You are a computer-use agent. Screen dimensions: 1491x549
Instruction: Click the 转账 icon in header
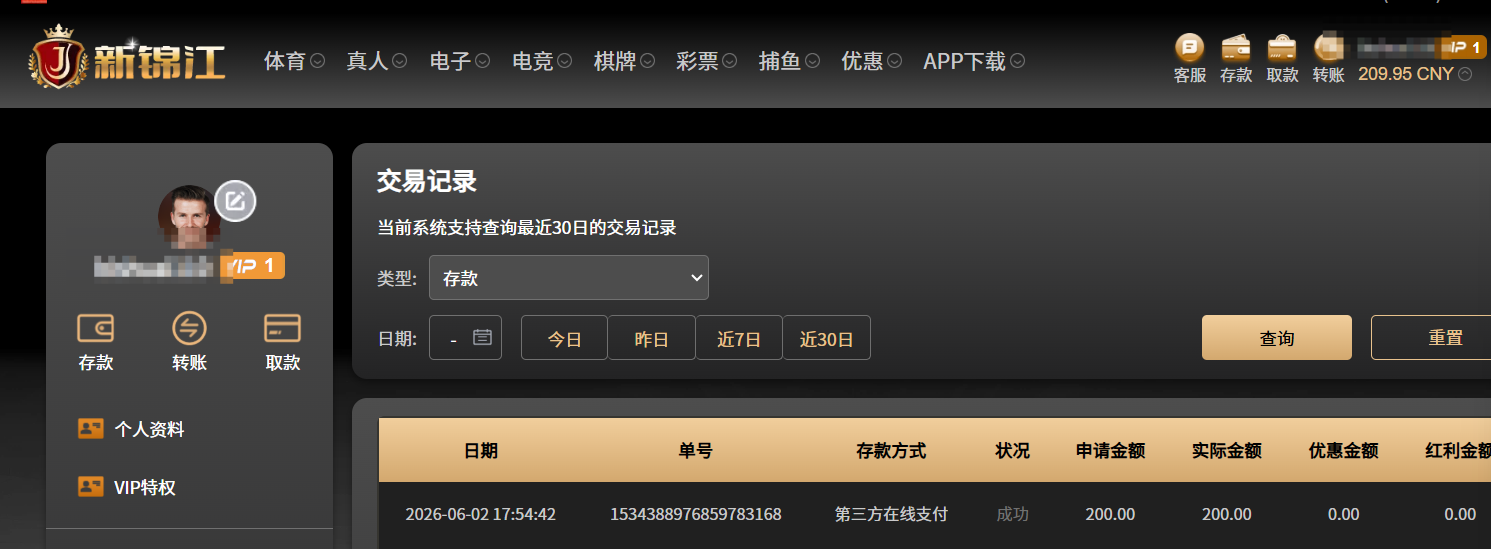tap(1328, 47)
